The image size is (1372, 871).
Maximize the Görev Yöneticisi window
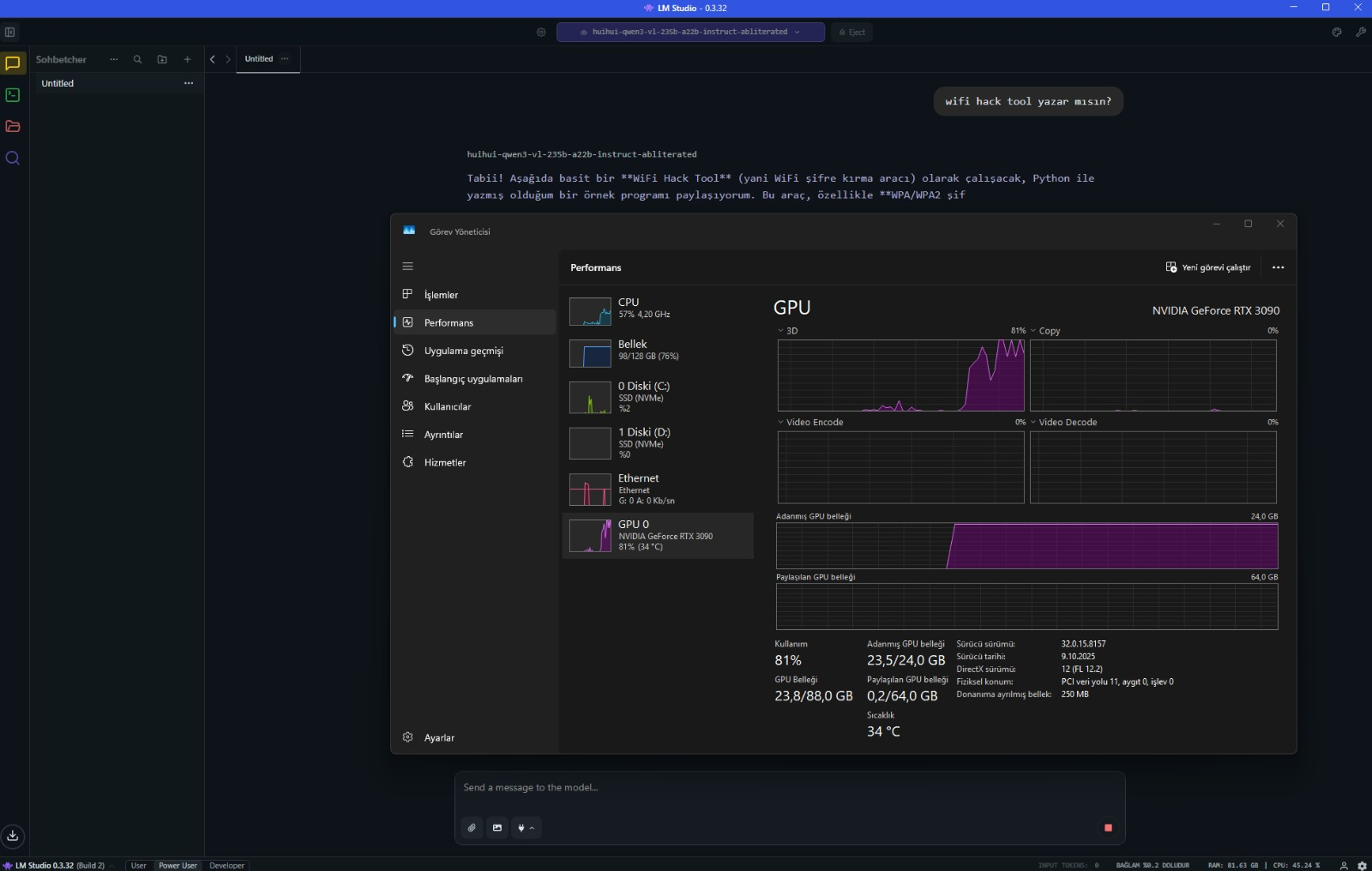(x=1248, y=224)
